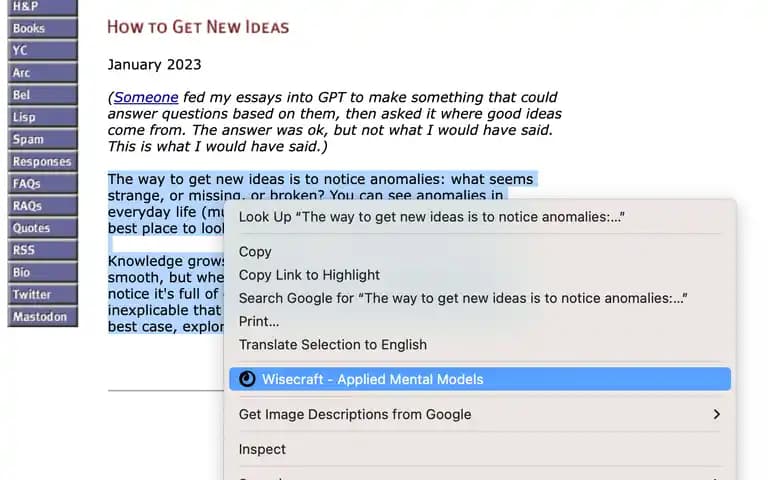Click highlighted text 'notice anomalies: what seems'

tap(429, 179)
